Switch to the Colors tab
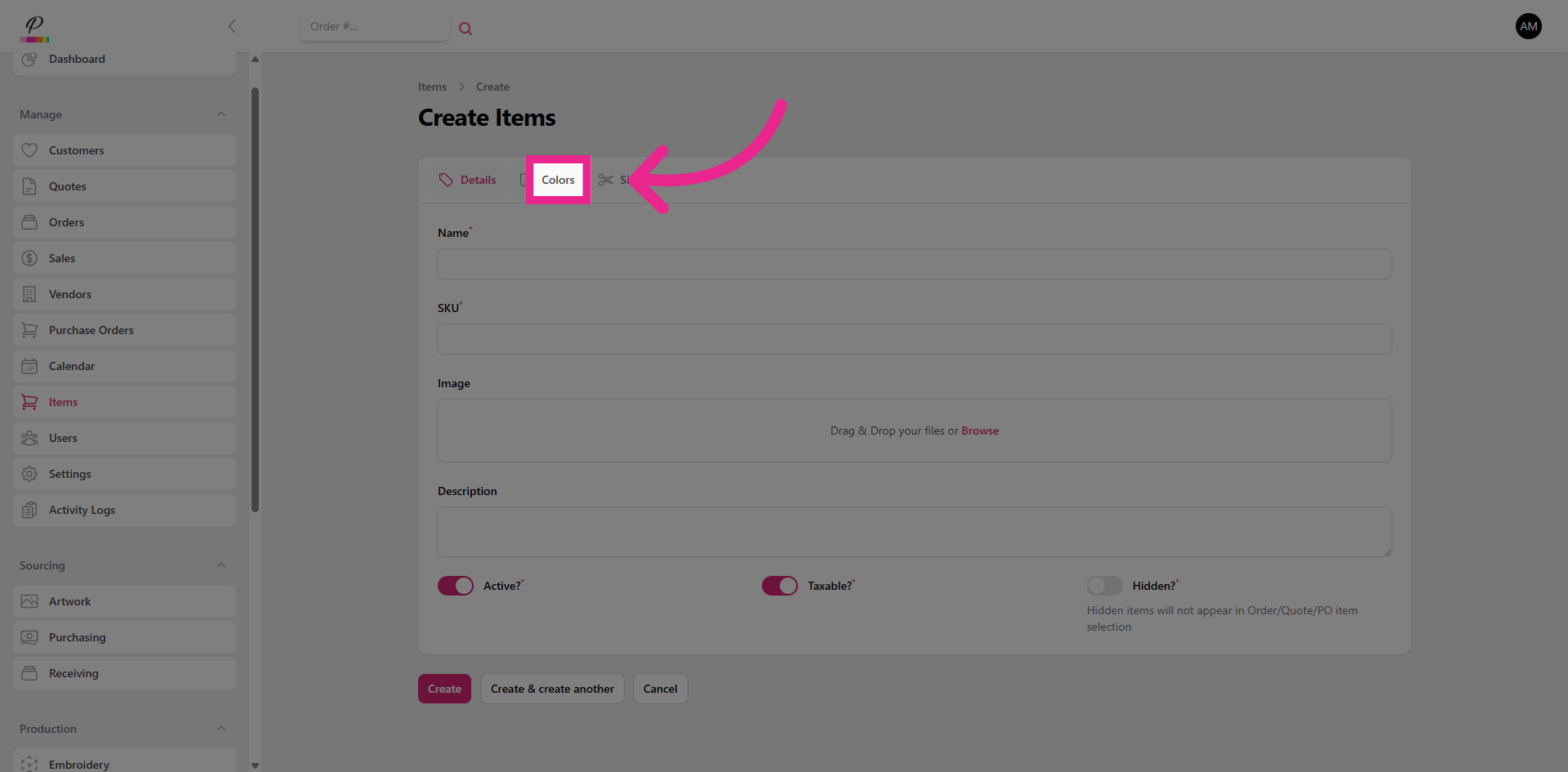This screenshot has height=772, width=1568. point(558,180)
